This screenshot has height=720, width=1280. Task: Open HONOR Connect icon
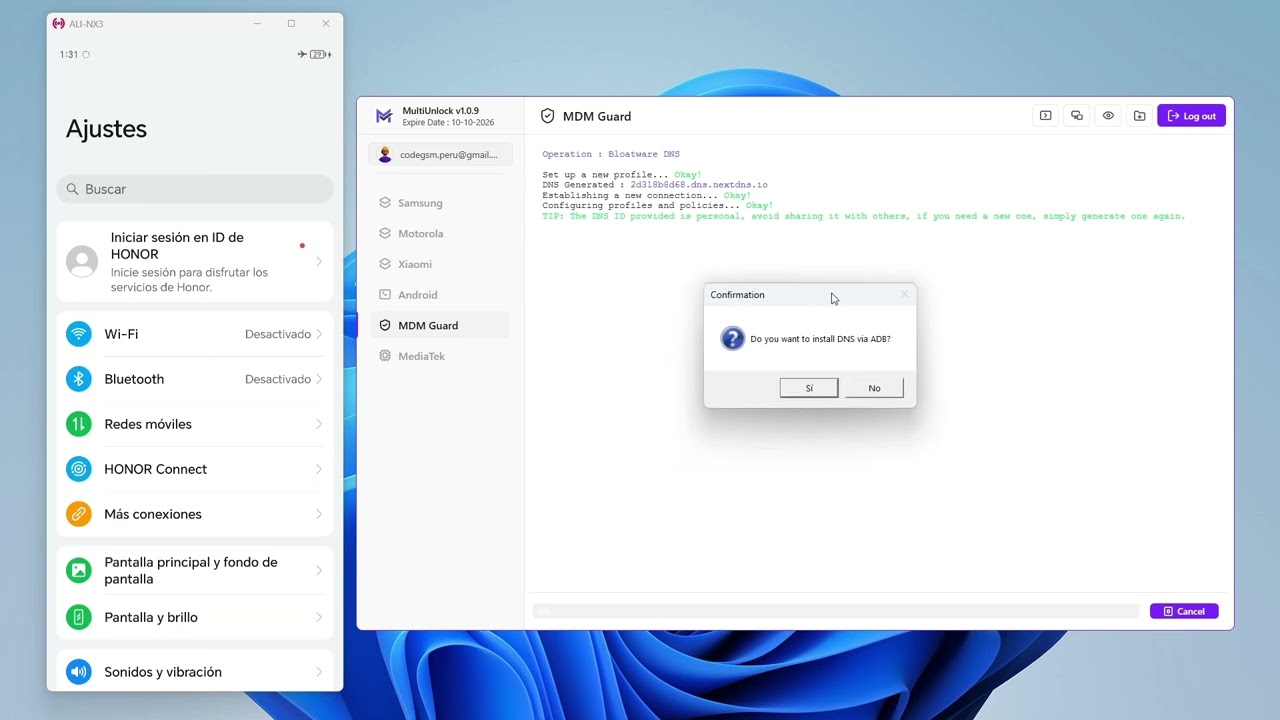click(x=78, y=469)
